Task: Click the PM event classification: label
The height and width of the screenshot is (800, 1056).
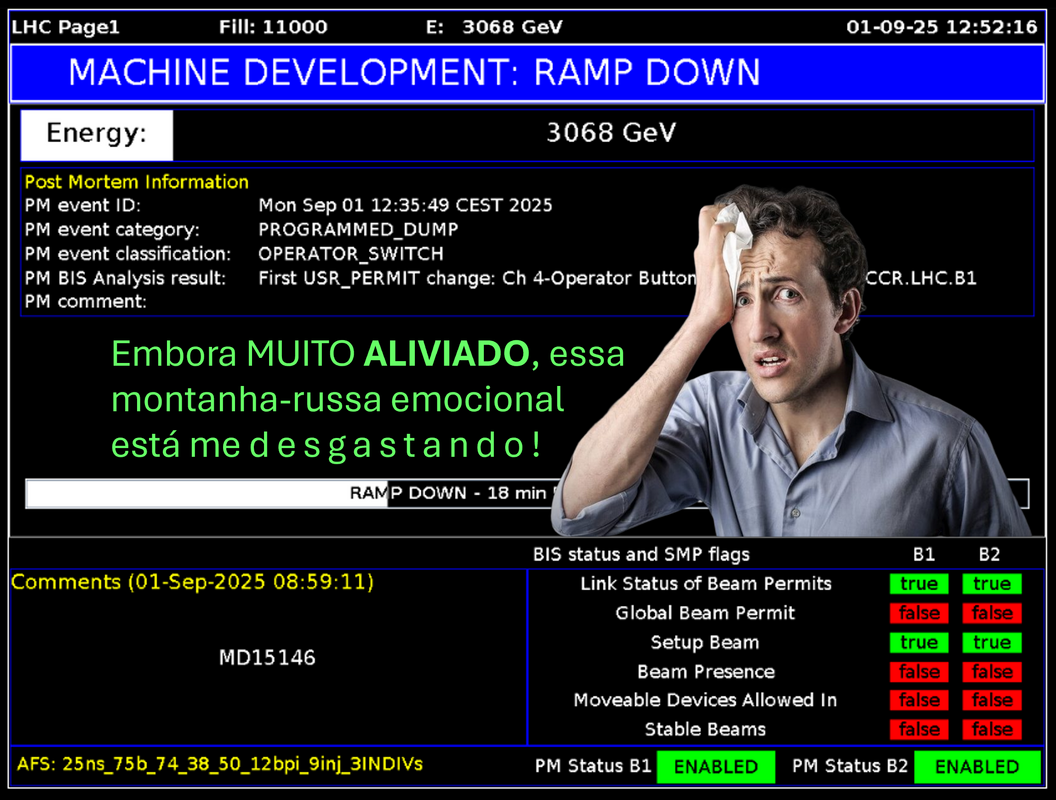Action: point(127,254)
